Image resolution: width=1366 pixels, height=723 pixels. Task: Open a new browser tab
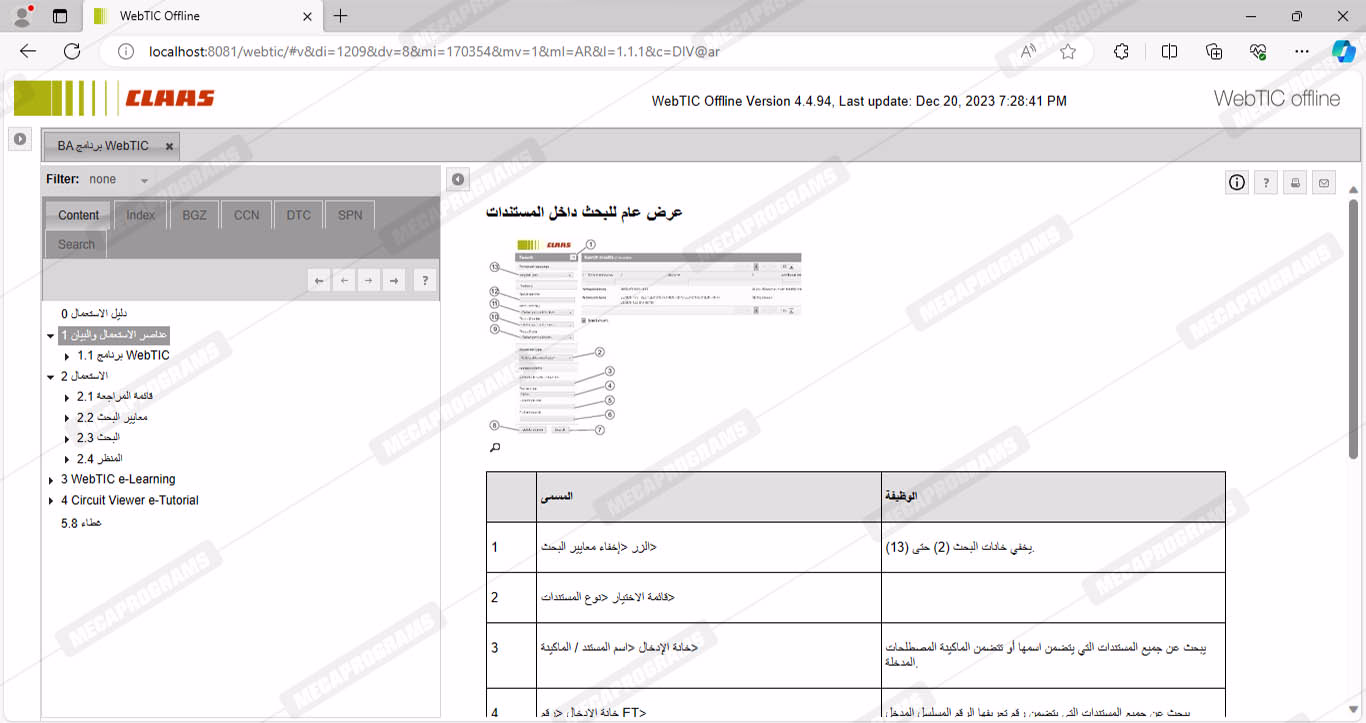pyautogui.click(x=341, y=16)
